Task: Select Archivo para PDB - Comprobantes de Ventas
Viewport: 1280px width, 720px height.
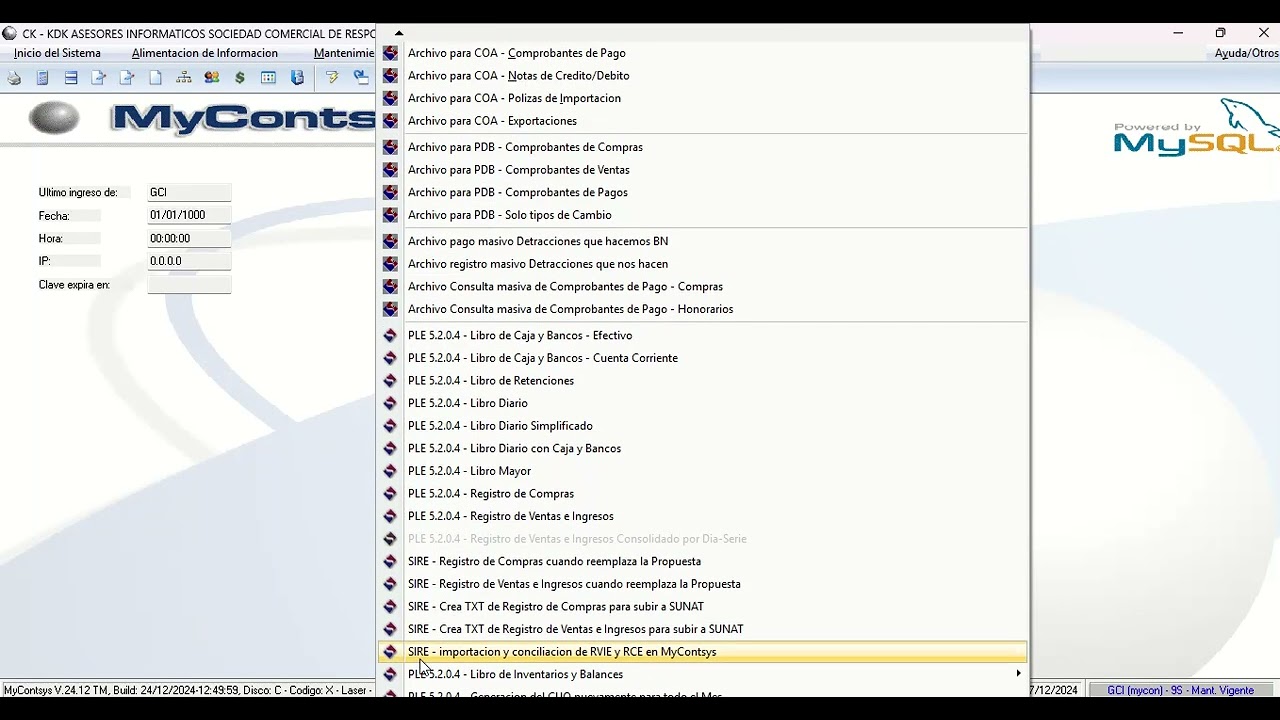Action: (703, 170)
